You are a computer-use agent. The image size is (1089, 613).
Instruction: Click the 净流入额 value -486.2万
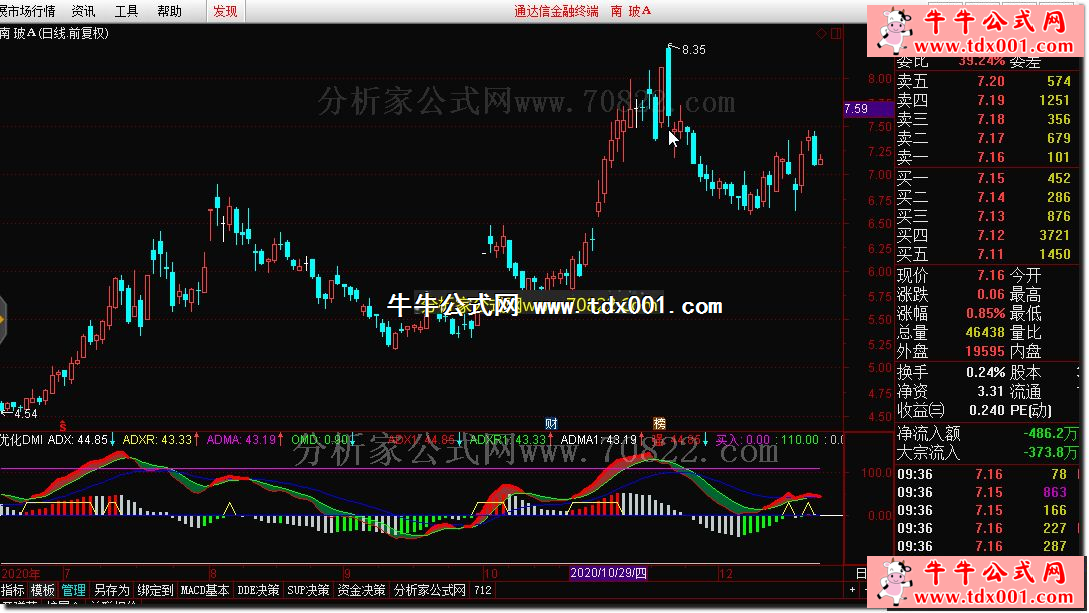(x=1050, y=434)
